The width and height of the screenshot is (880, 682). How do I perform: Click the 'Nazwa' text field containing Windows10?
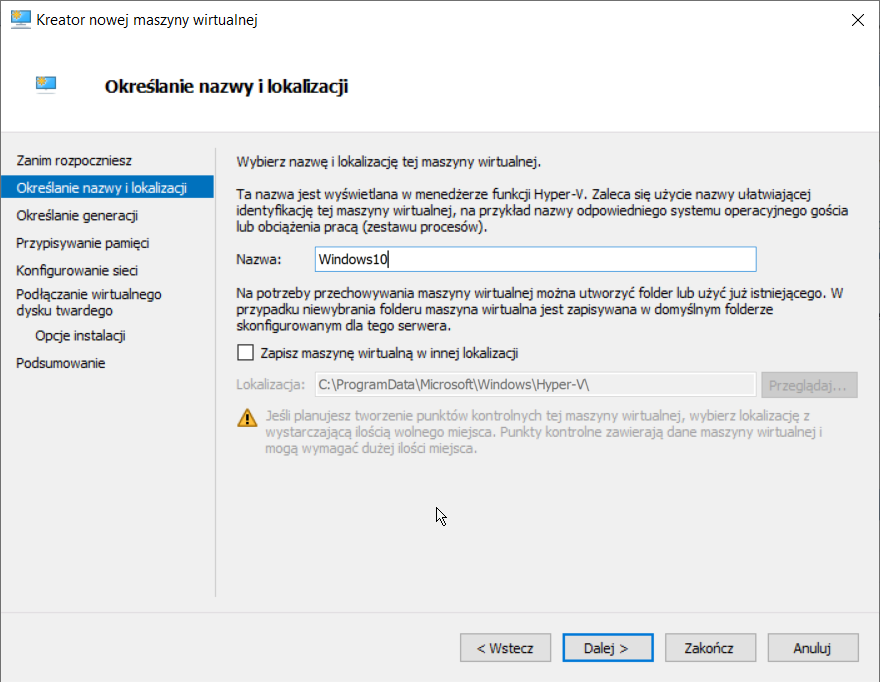click(534, 259)
